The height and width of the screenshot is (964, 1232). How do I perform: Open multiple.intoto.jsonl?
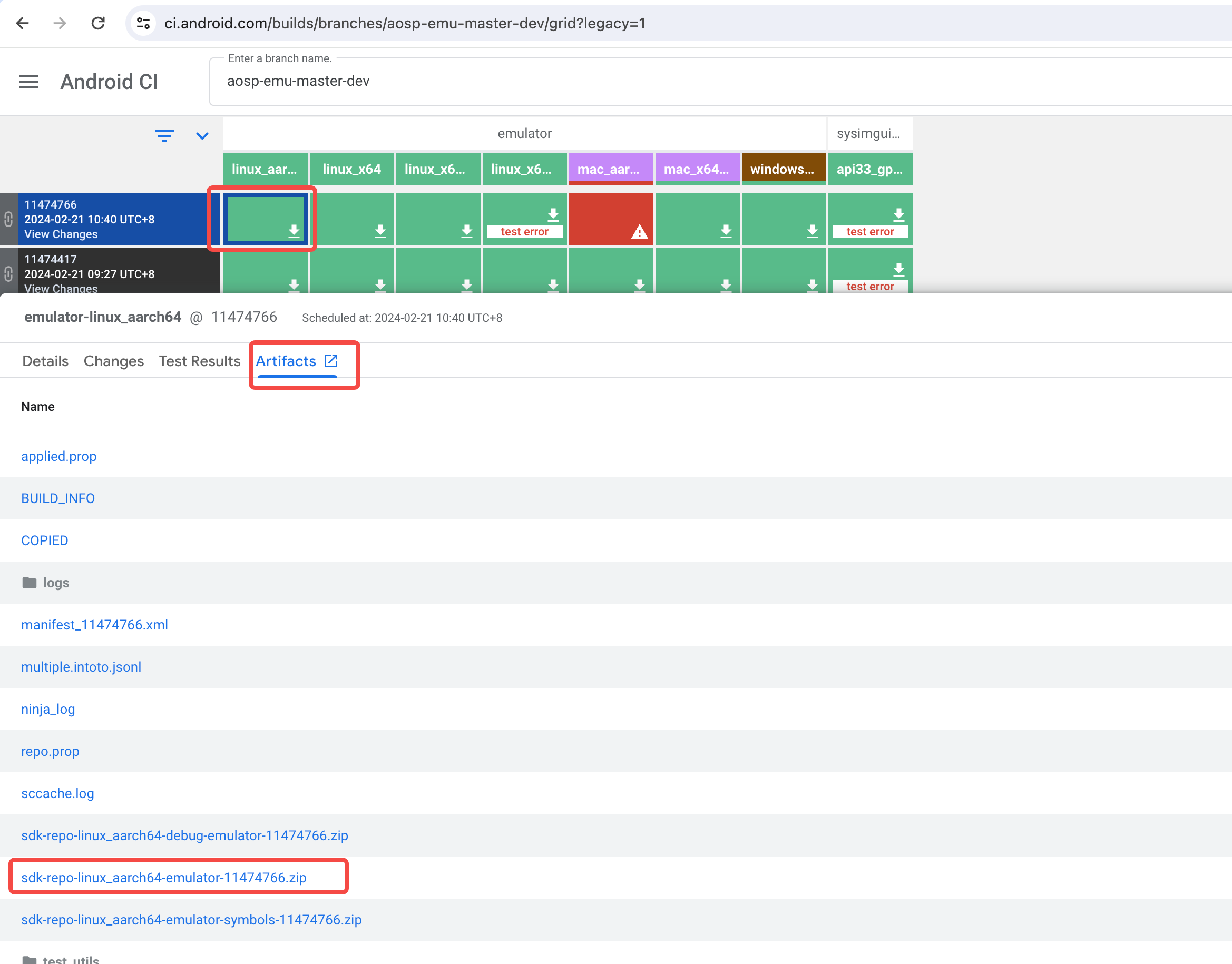81,667
